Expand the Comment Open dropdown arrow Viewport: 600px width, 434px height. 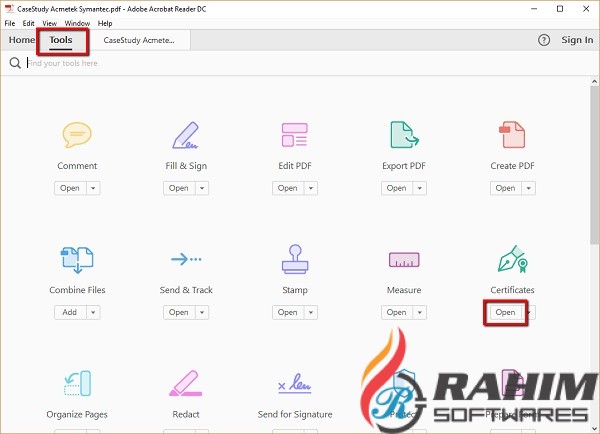click(x=93, y=188)
